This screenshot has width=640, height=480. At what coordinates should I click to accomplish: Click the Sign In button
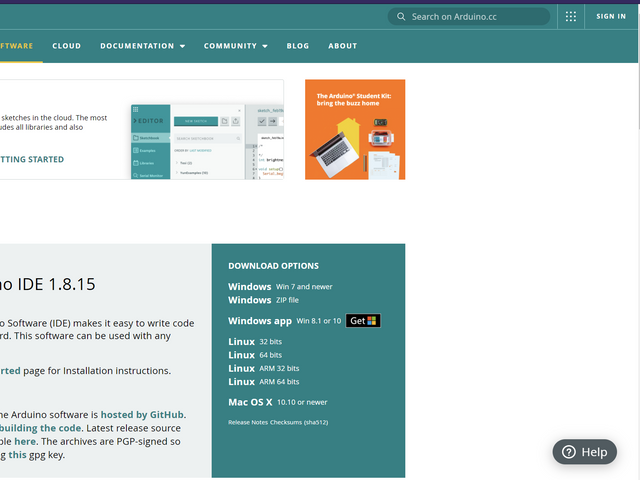click(611, 17)
